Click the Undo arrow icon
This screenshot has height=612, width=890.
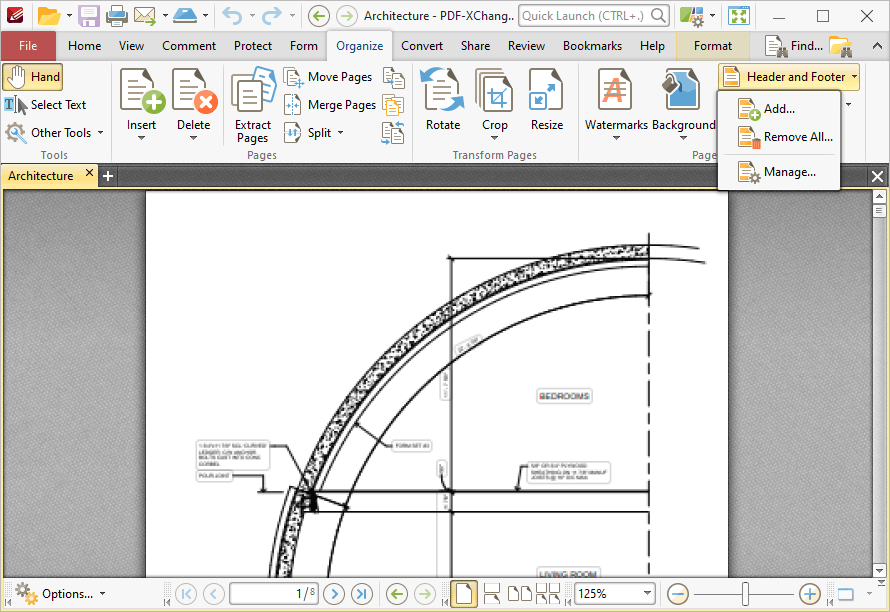(x=232, y=16)
